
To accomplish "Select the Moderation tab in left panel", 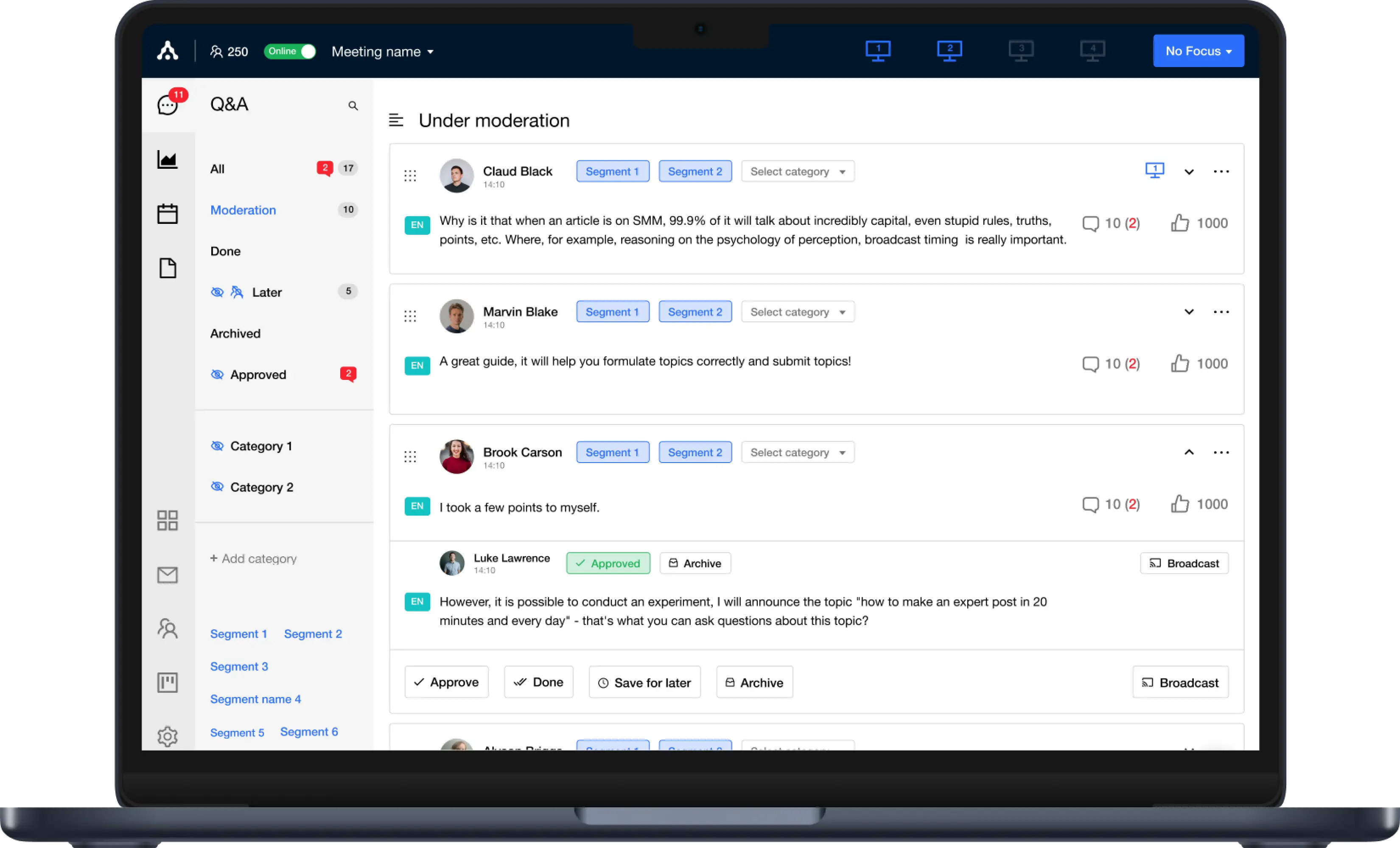I will (x=243, y=209).
